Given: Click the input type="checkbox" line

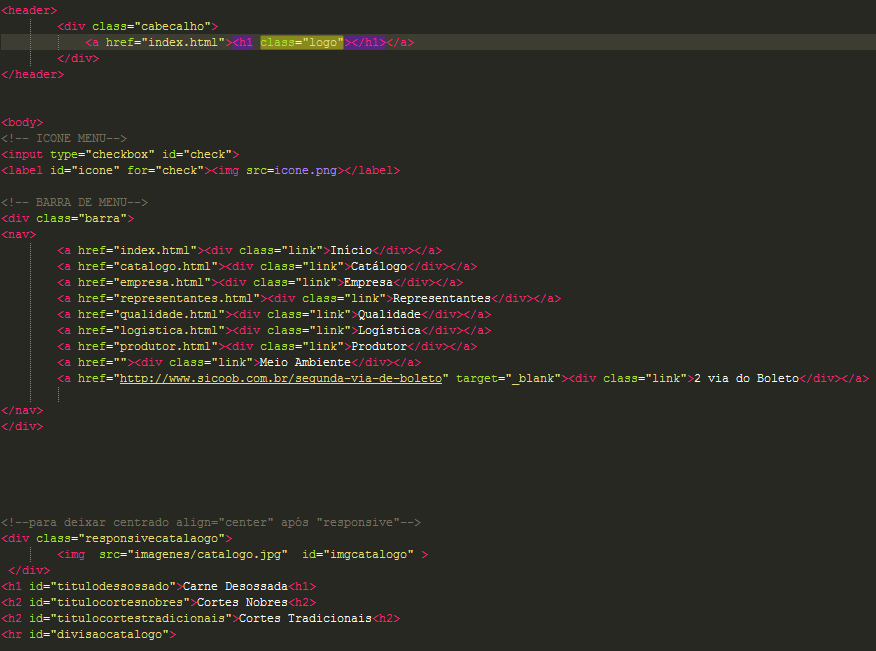Looking at the screenshot, I should [x=120, y=154].
